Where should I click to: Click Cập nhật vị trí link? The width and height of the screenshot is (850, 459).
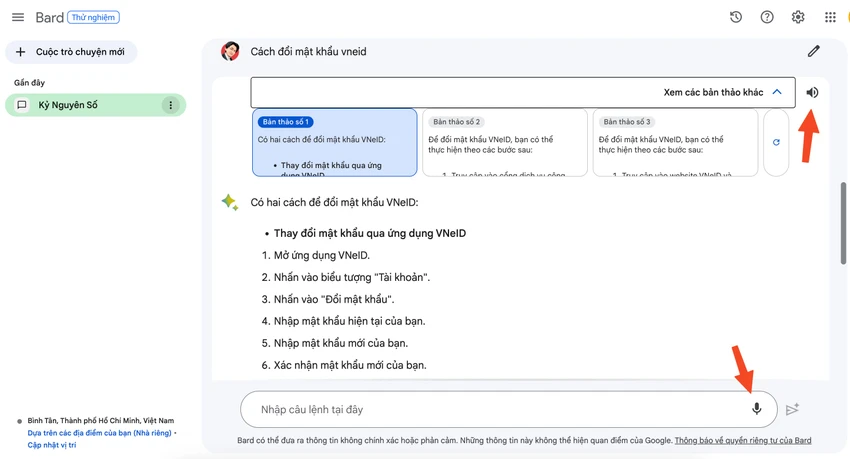(52, 445)
